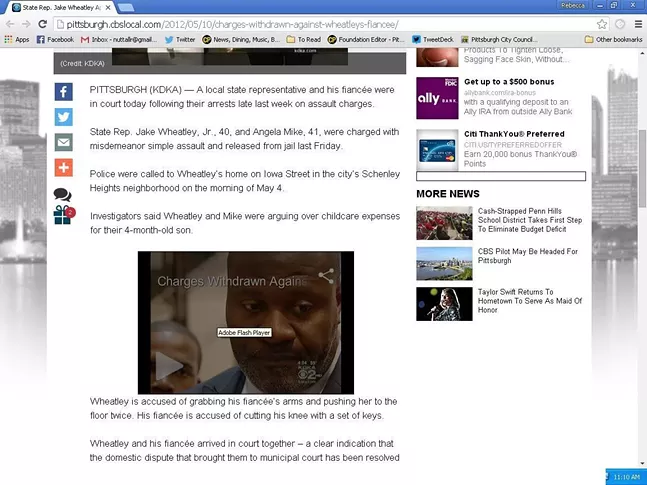Open Chrome hamburger menu

[x=638, y=24]
